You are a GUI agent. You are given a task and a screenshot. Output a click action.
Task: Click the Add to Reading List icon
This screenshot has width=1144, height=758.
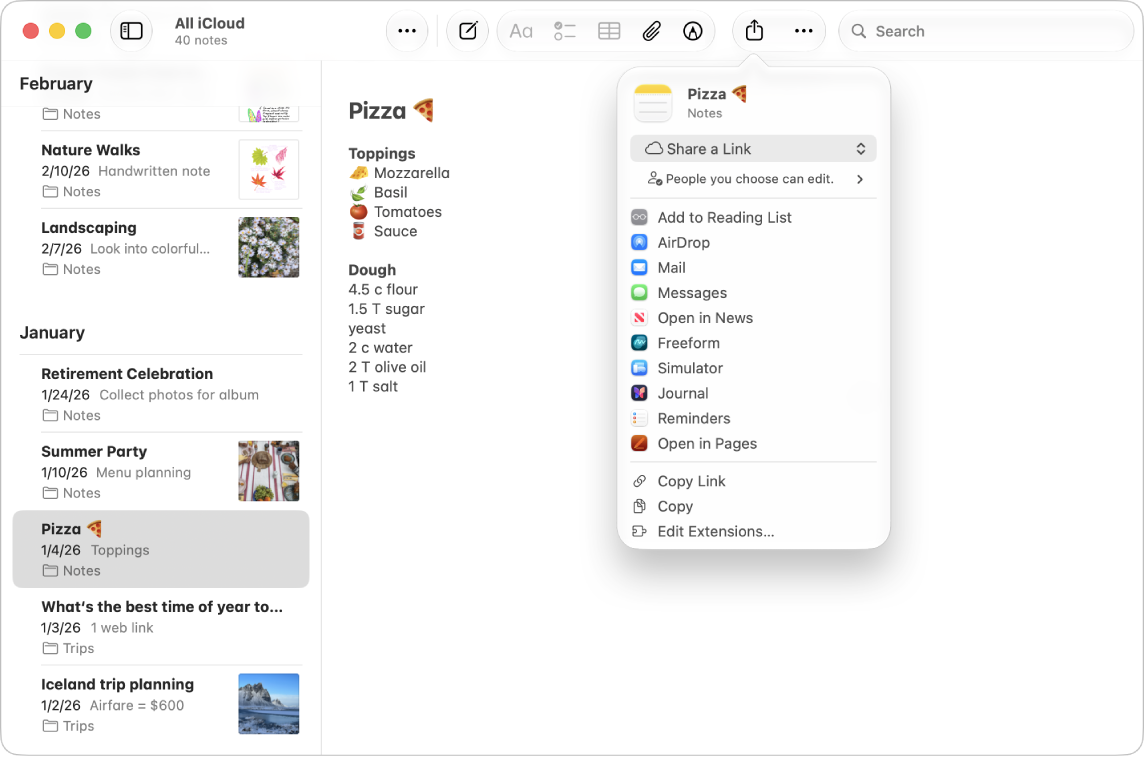click(x=639, y=217)
